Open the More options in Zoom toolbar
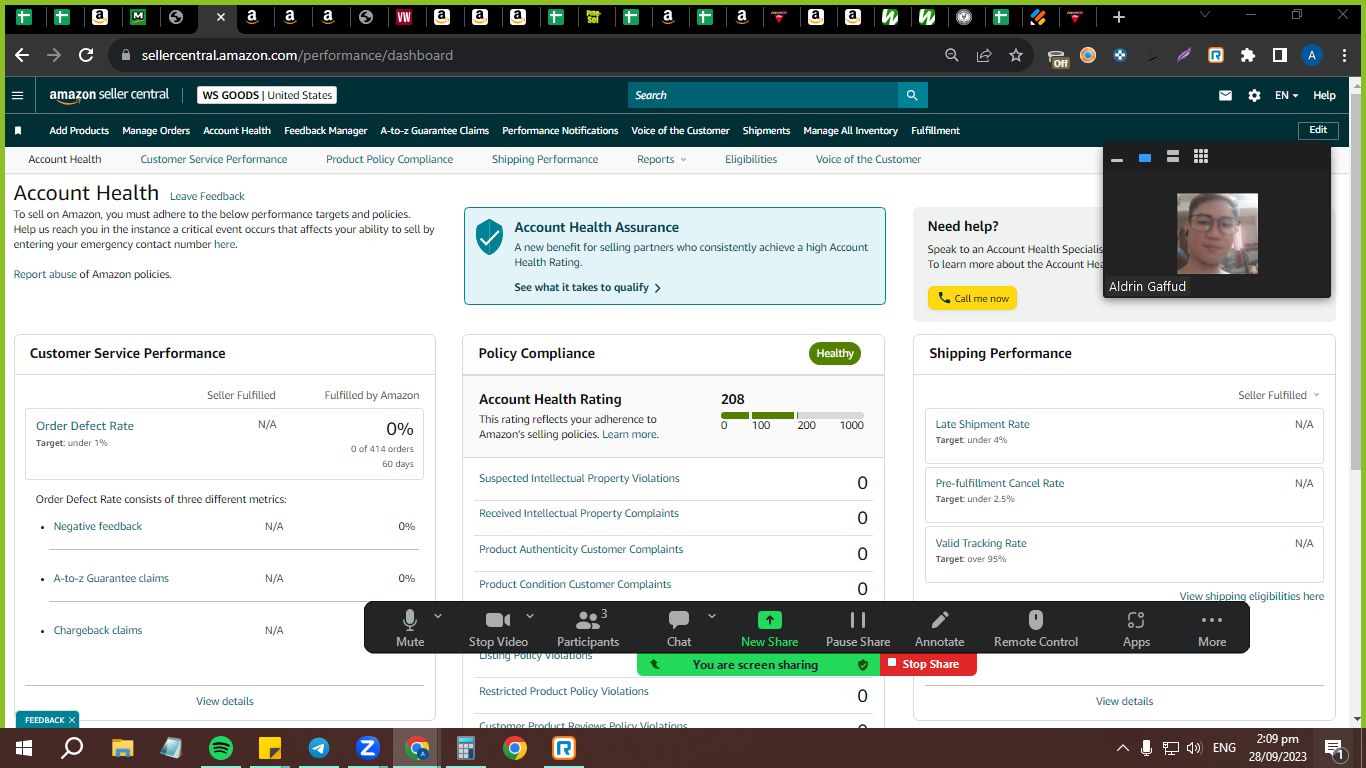 click(x=1212, y=627)
